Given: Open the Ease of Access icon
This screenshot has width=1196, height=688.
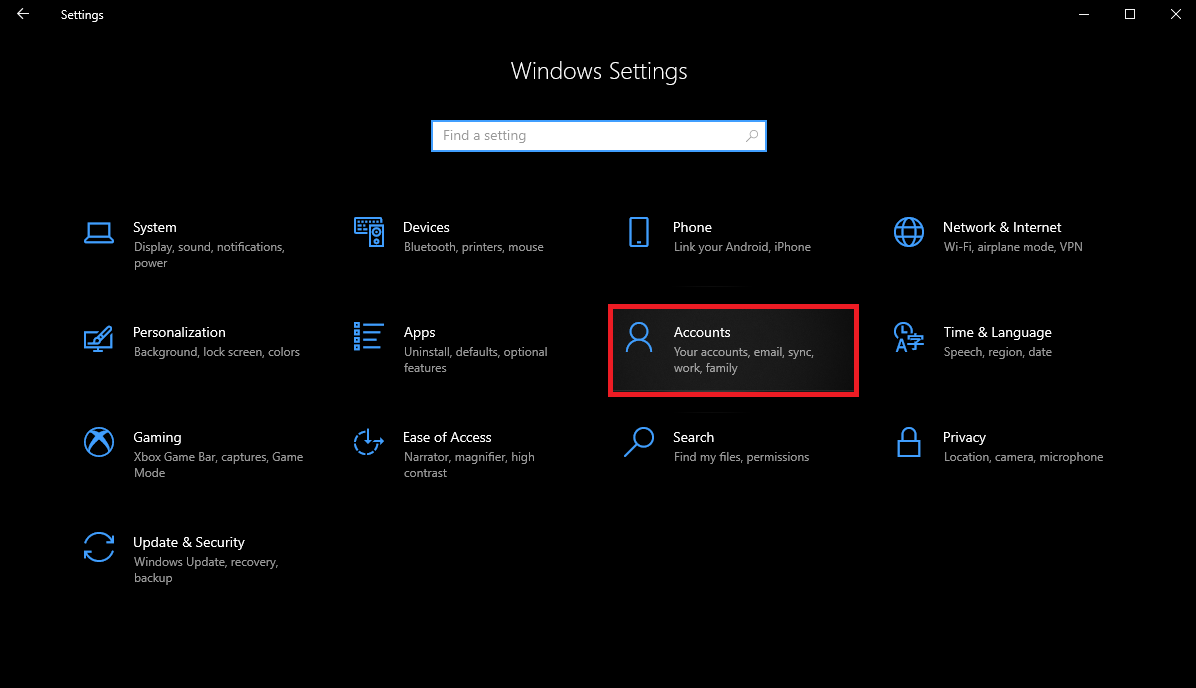Looking at the screenshot, I should 368,442.
